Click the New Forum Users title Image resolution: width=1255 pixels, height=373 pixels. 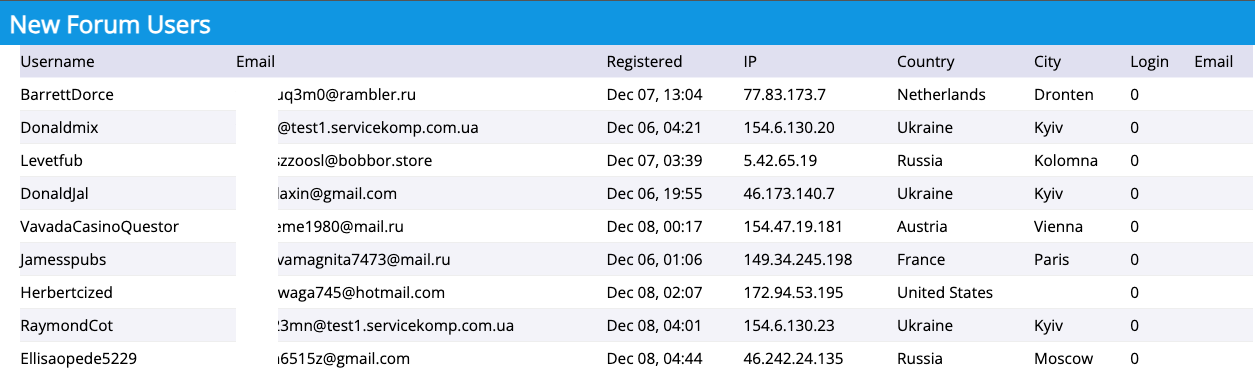click(x=110, y=24)
